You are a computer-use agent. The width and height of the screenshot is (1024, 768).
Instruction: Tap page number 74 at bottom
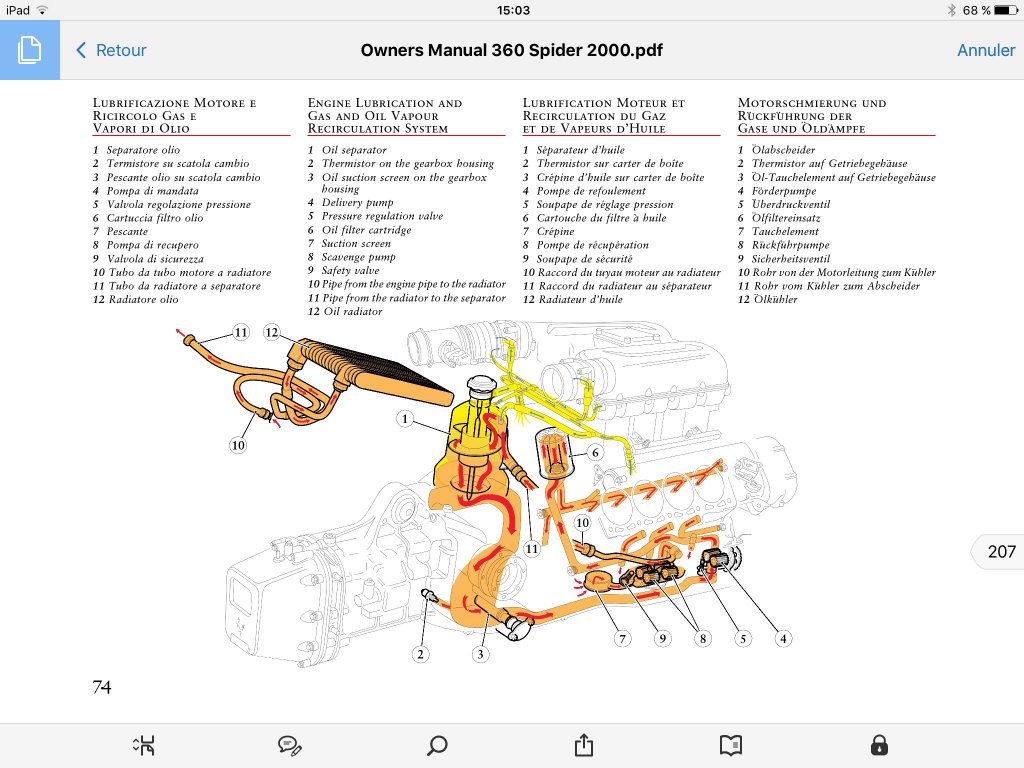(102, 687)
